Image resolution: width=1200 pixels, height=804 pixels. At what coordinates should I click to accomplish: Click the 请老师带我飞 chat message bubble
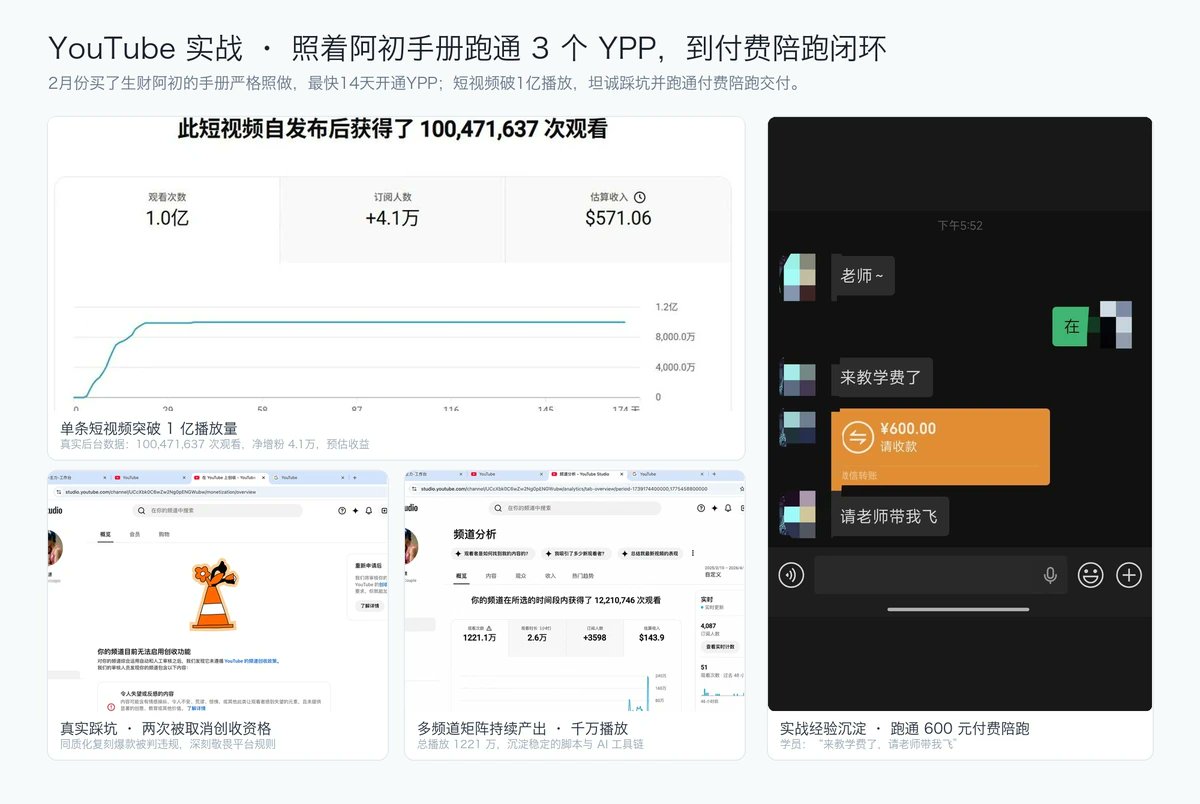[890, 516]
